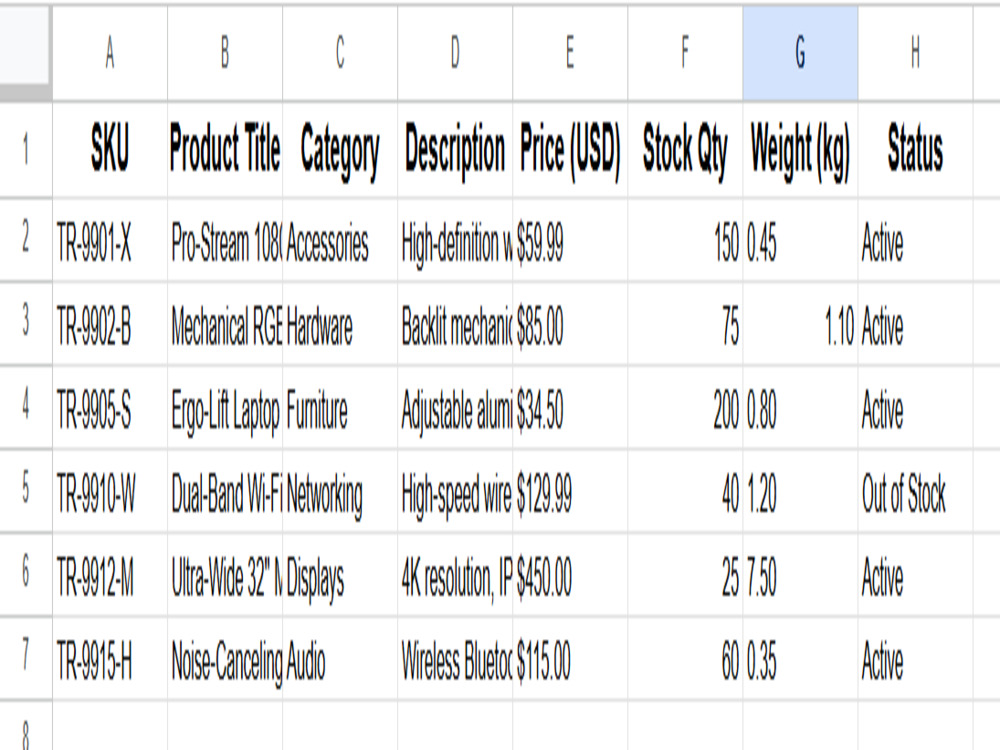
Task: Click the Noise-Canceling title cell
Action: point(225,658)
